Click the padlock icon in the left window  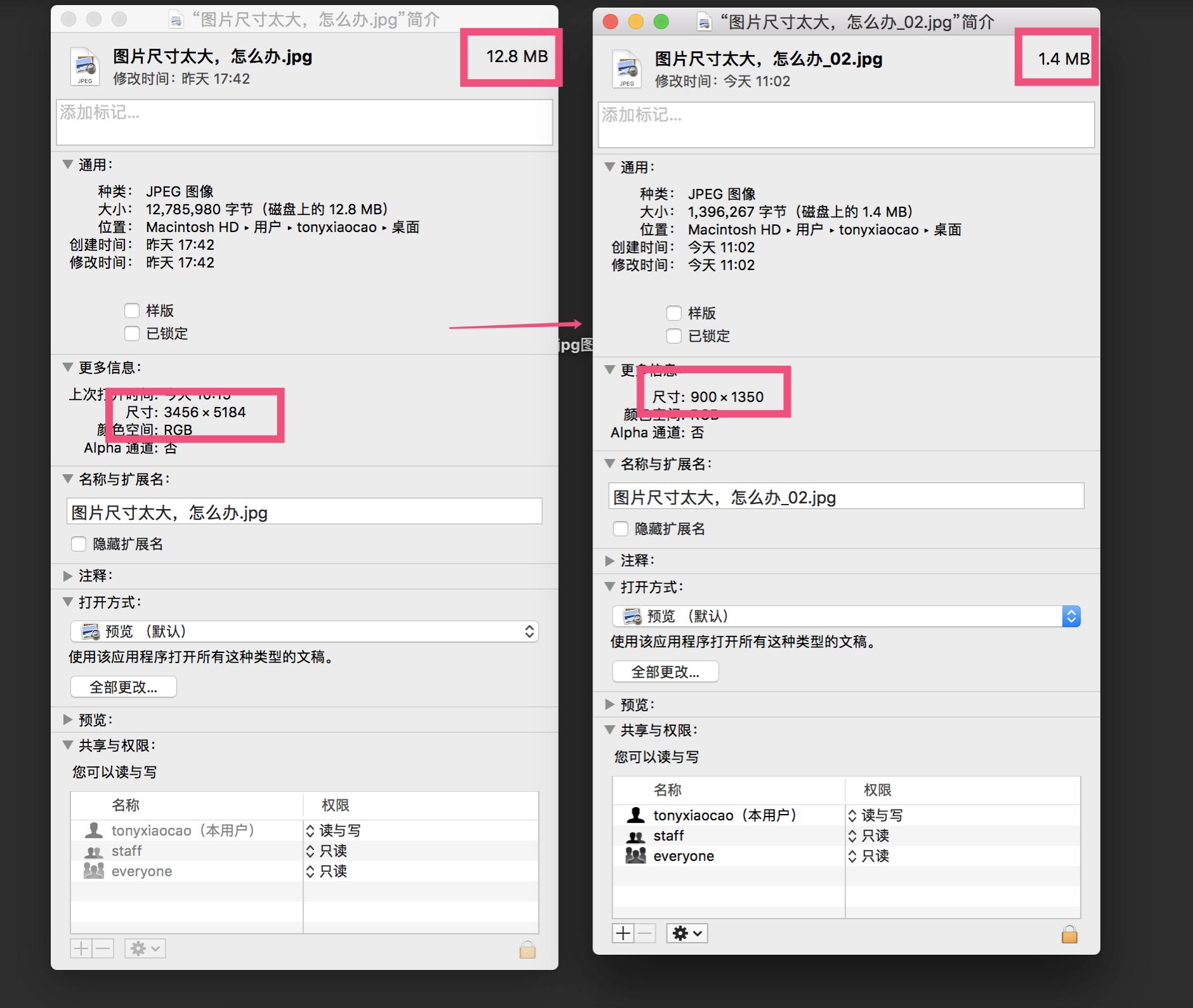click(x=527, y=949)
